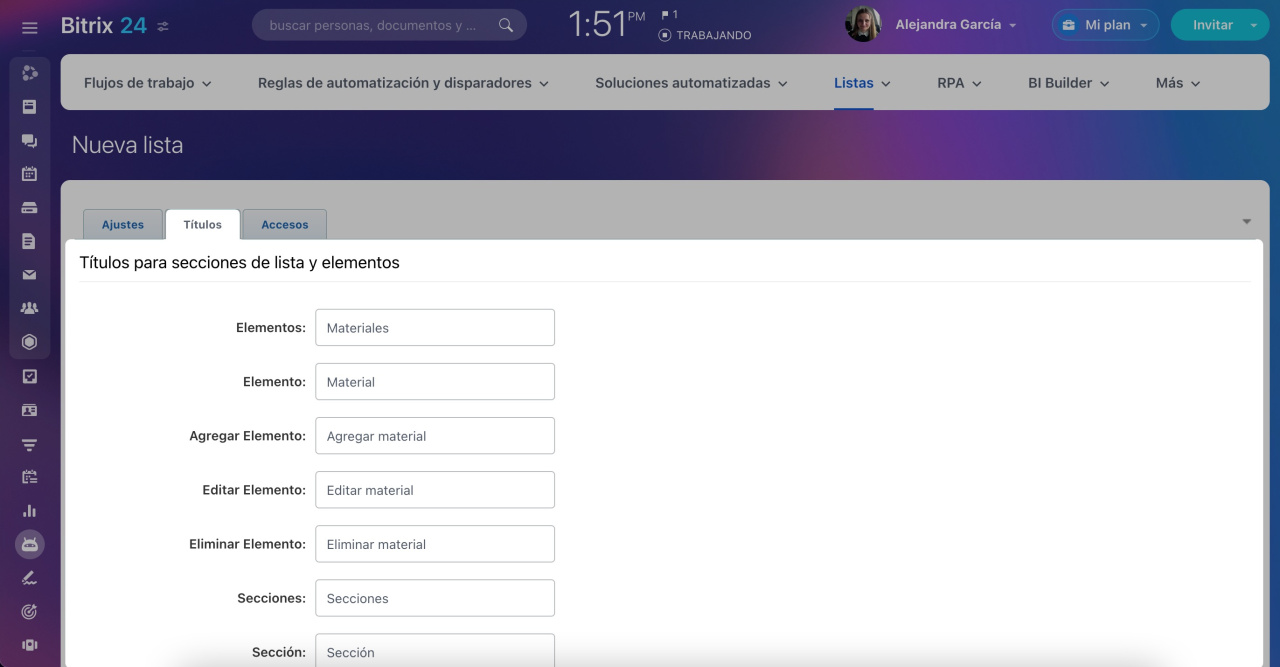Switch to the Accesos tab

tap(285, 225)
